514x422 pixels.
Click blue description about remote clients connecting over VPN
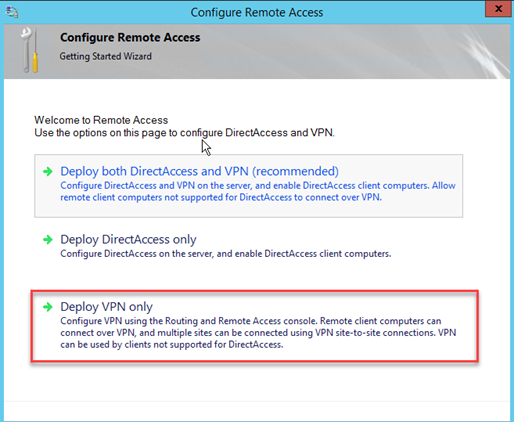[x=258, y=191]
